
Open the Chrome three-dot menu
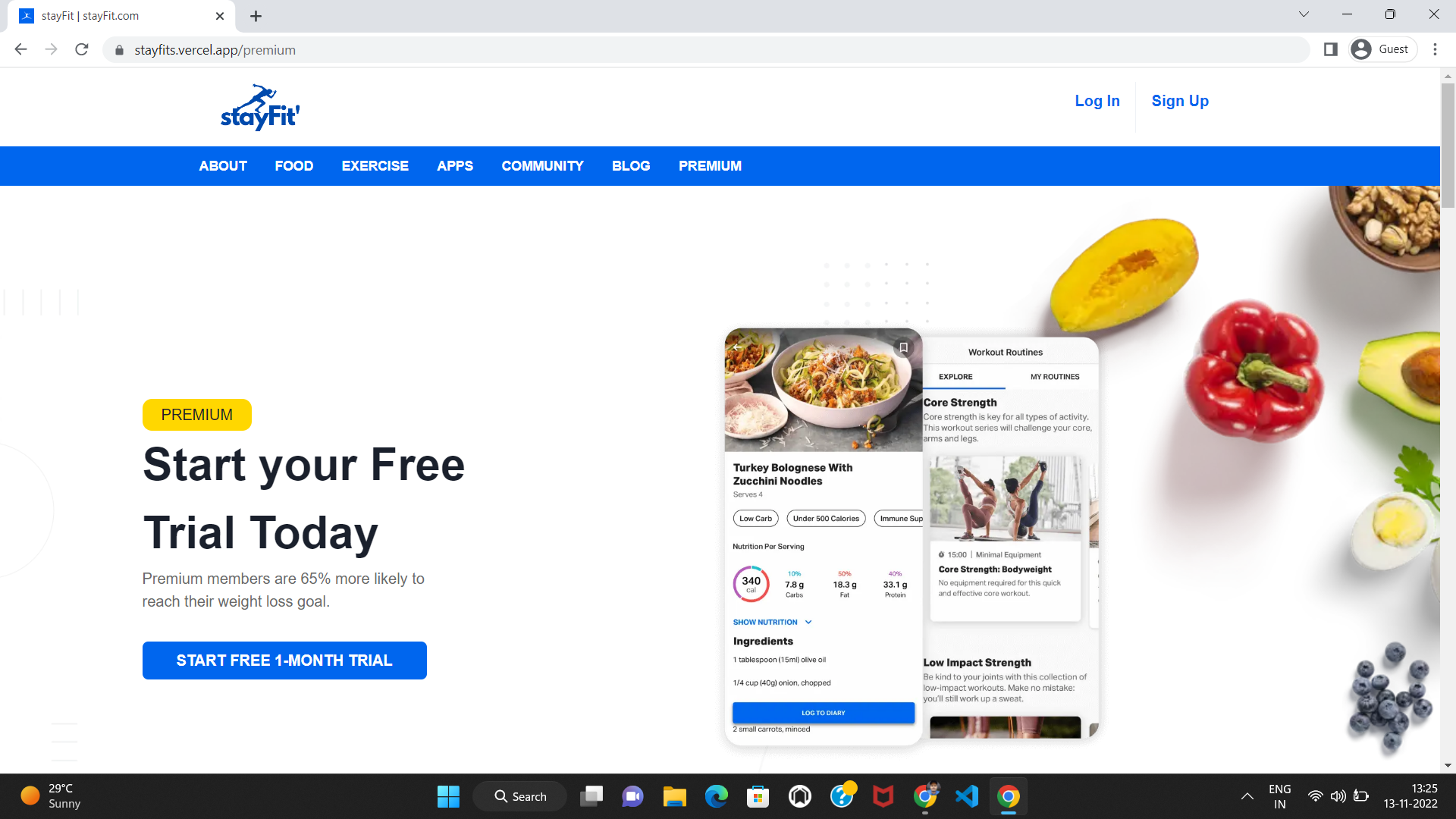[1435, 49]
